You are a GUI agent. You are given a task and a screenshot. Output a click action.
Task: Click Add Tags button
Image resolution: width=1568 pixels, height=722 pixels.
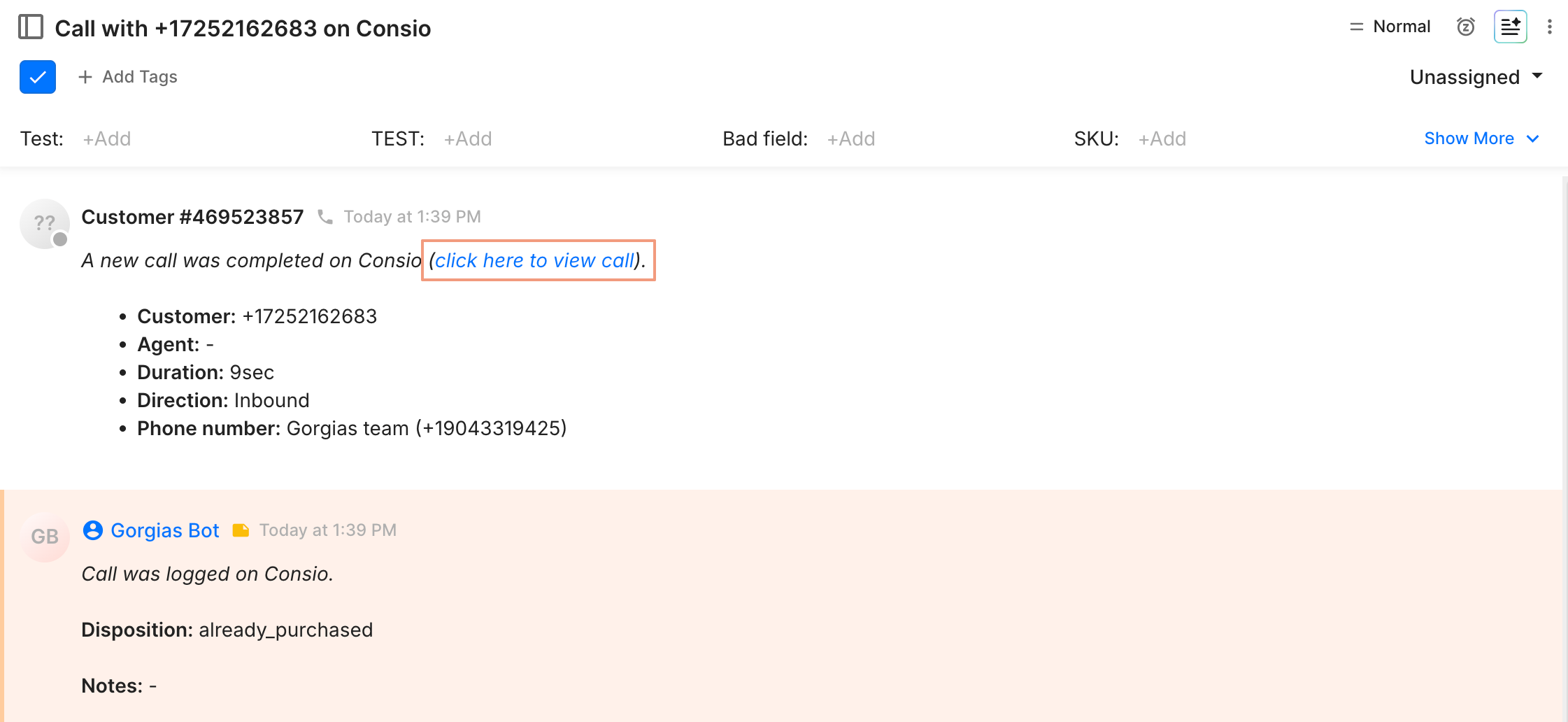128,77
